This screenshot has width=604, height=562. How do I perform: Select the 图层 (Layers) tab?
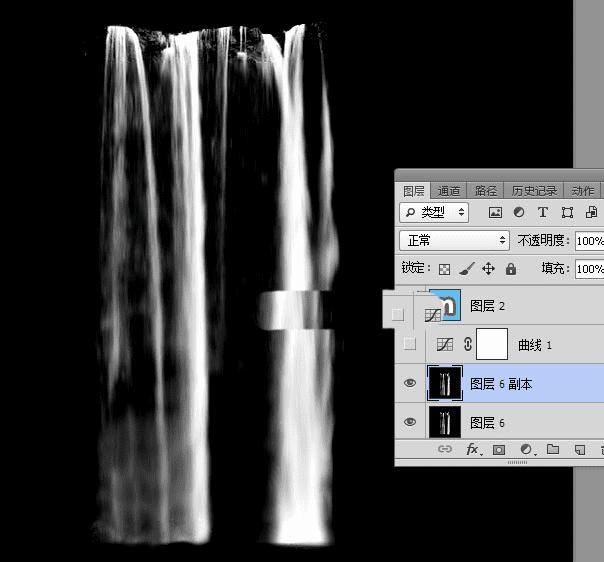point(413,191)
